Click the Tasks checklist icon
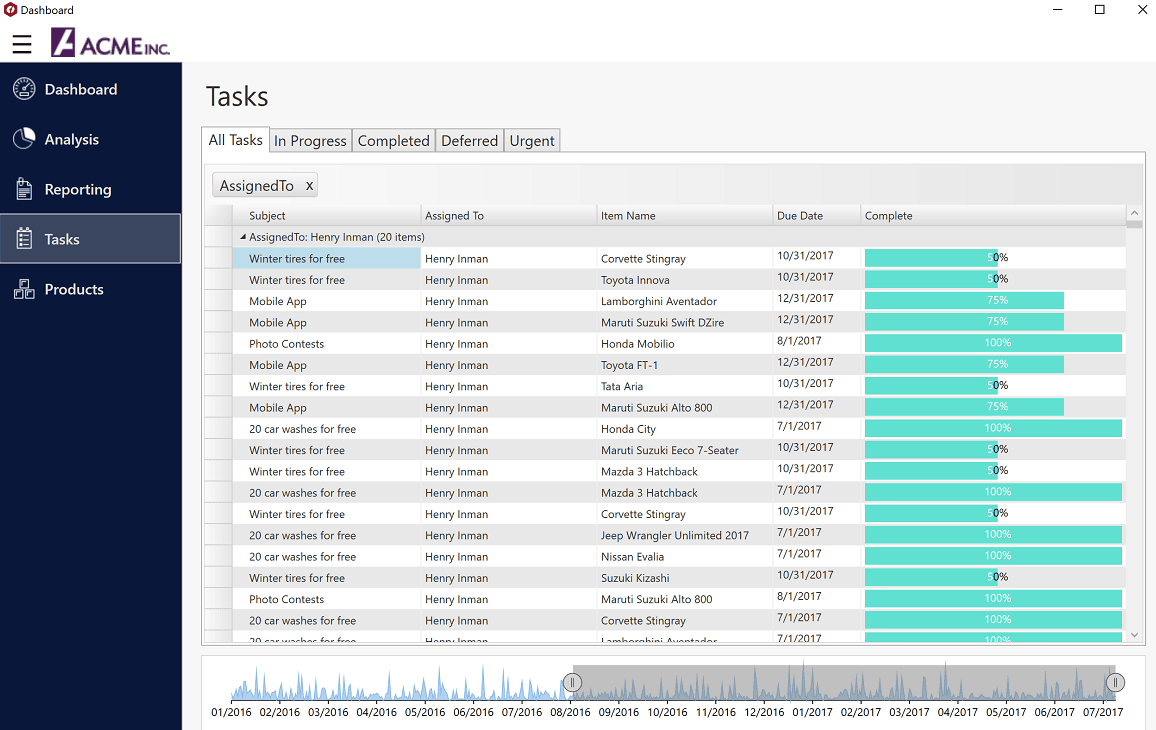Image resolution: width=1156 pixels, height=730 pixels. pos(24,238)
